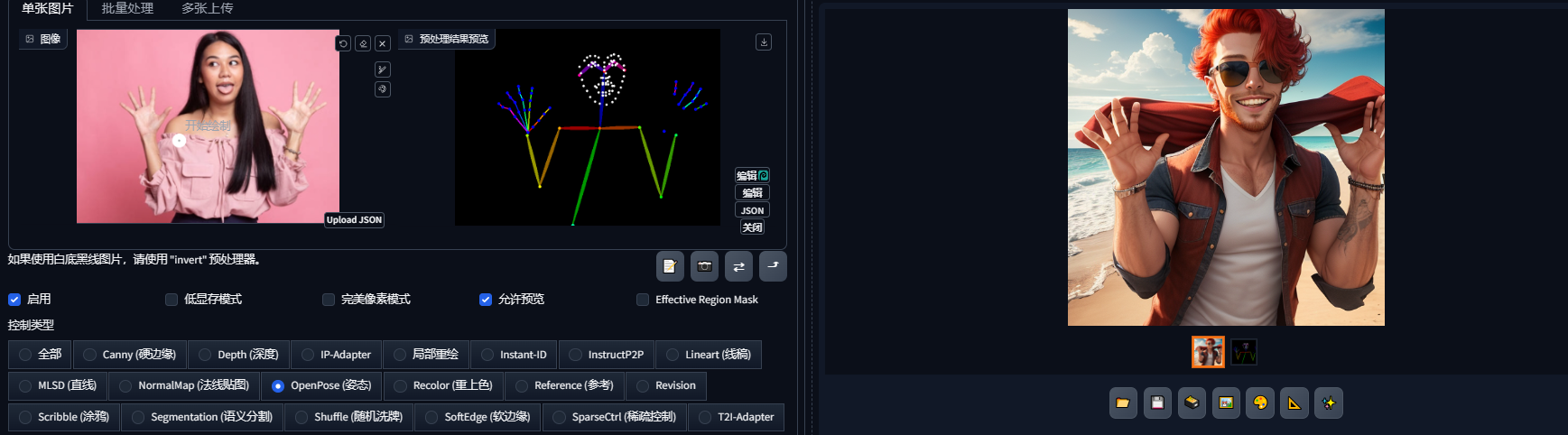This screenshot has height=435, width=1568.
Task: Switch to the 多张上传 tab
Action: (x=207, y=9)
